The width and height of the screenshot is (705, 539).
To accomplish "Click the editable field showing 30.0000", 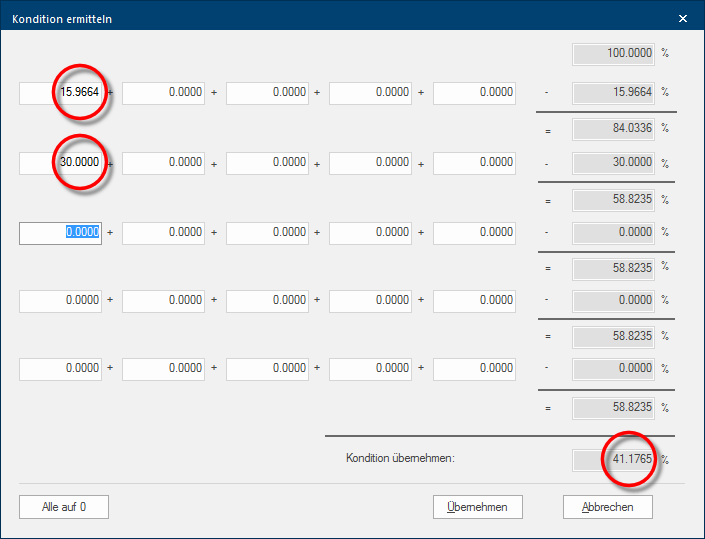I will point(60,163).
